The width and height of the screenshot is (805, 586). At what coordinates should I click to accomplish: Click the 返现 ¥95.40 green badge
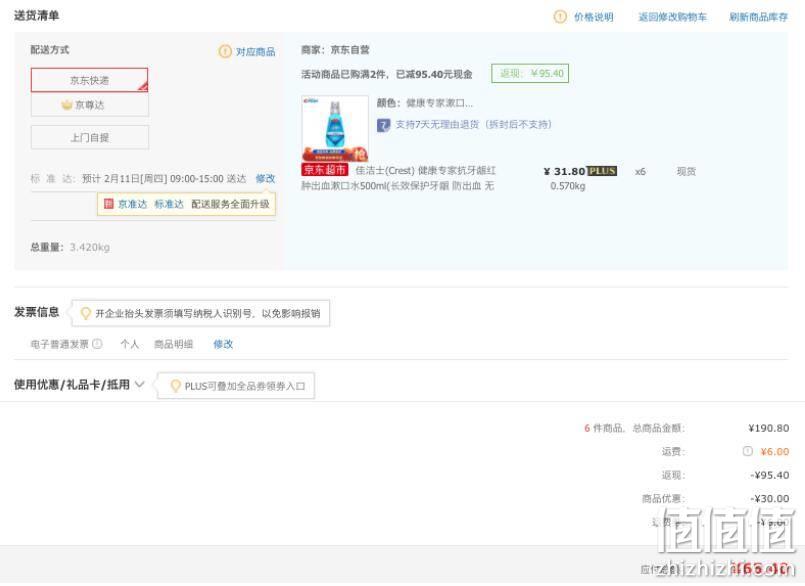click(x=530, y=73)
